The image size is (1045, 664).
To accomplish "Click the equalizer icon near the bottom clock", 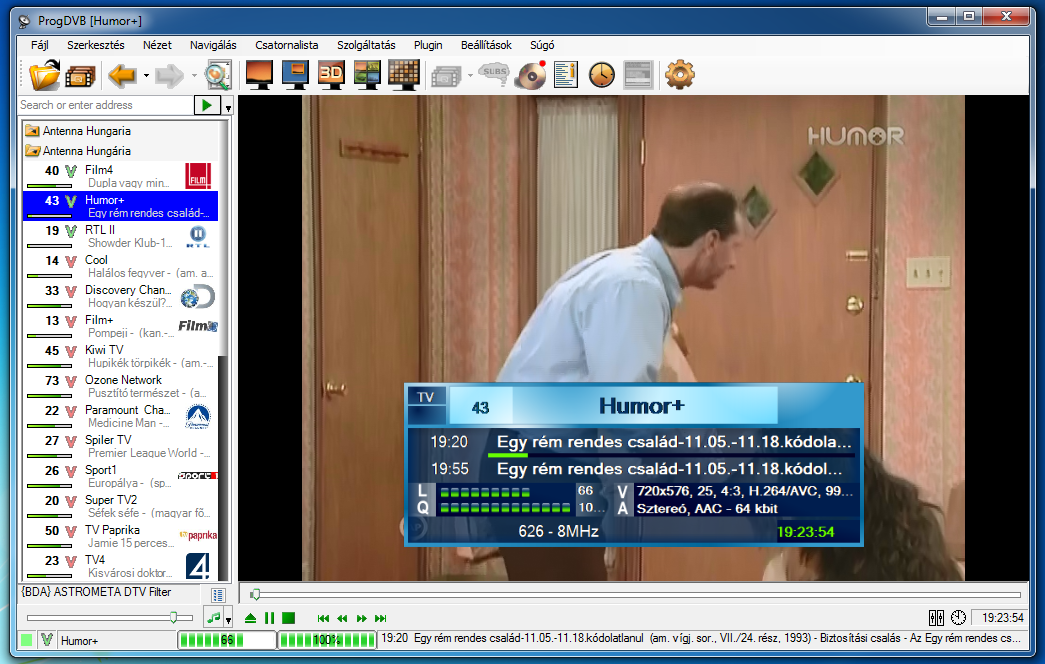I will pyautogui.click(x=936, y=618).
